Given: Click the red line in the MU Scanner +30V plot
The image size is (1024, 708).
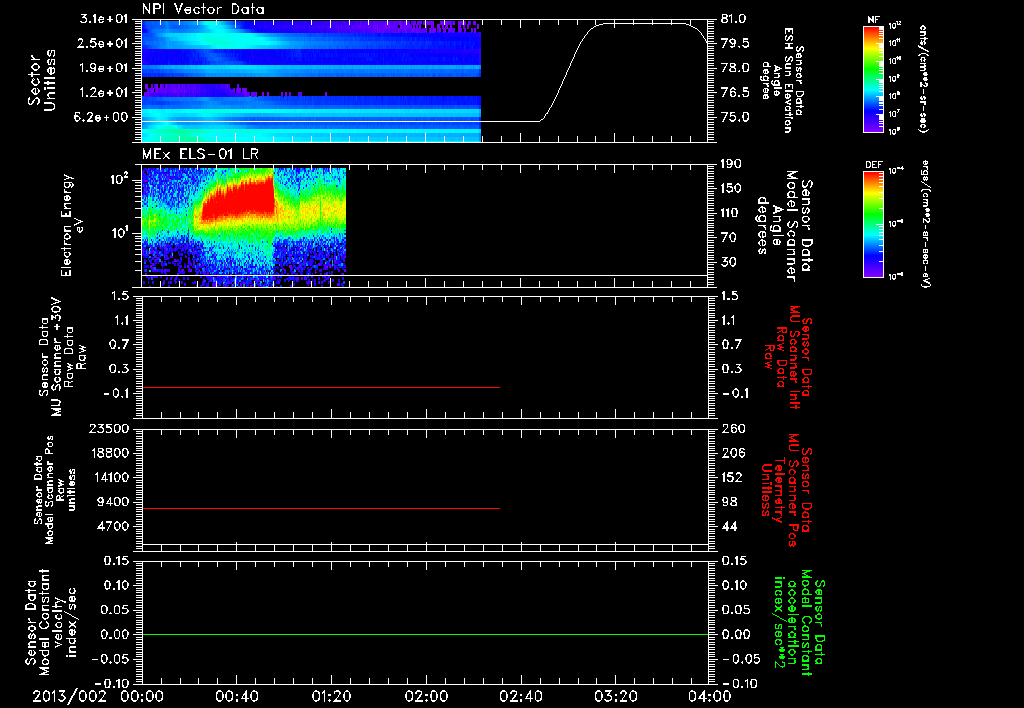Looking at the screenshot, I should tap(321, 387).
